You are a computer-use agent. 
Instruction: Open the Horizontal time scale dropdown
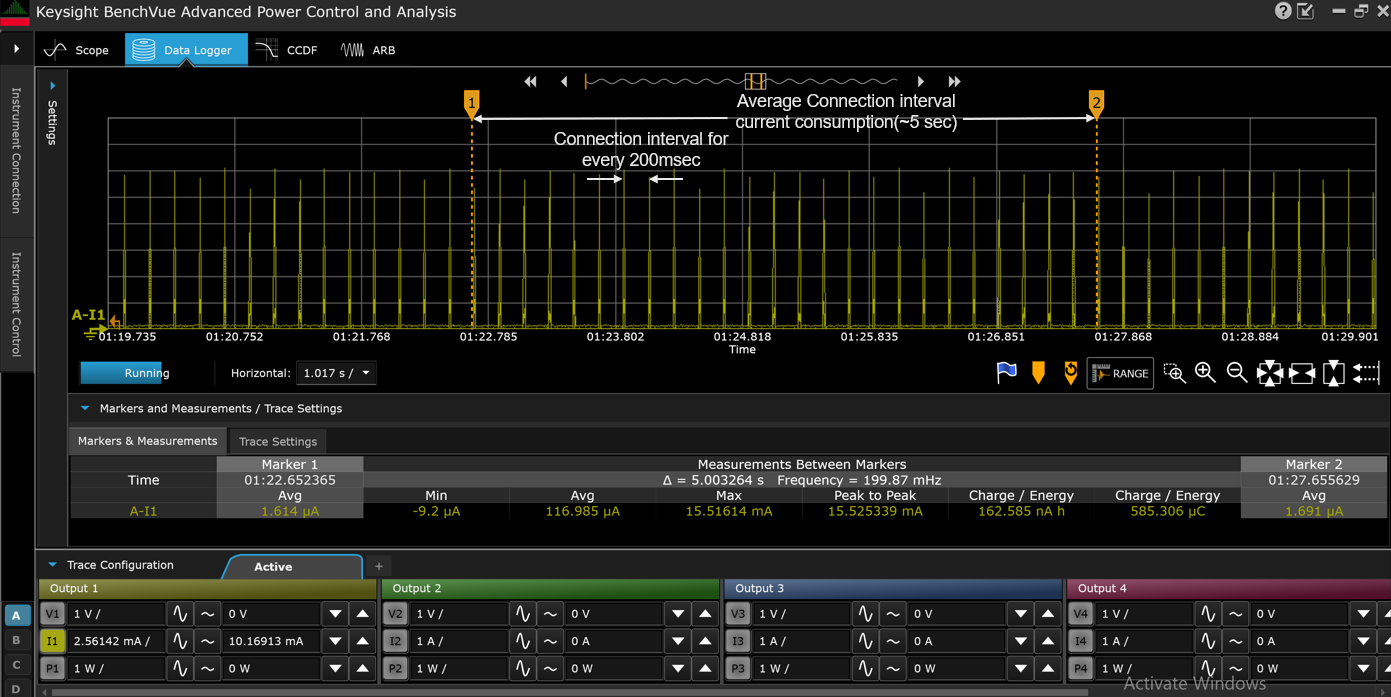click(x=336, y=372)
